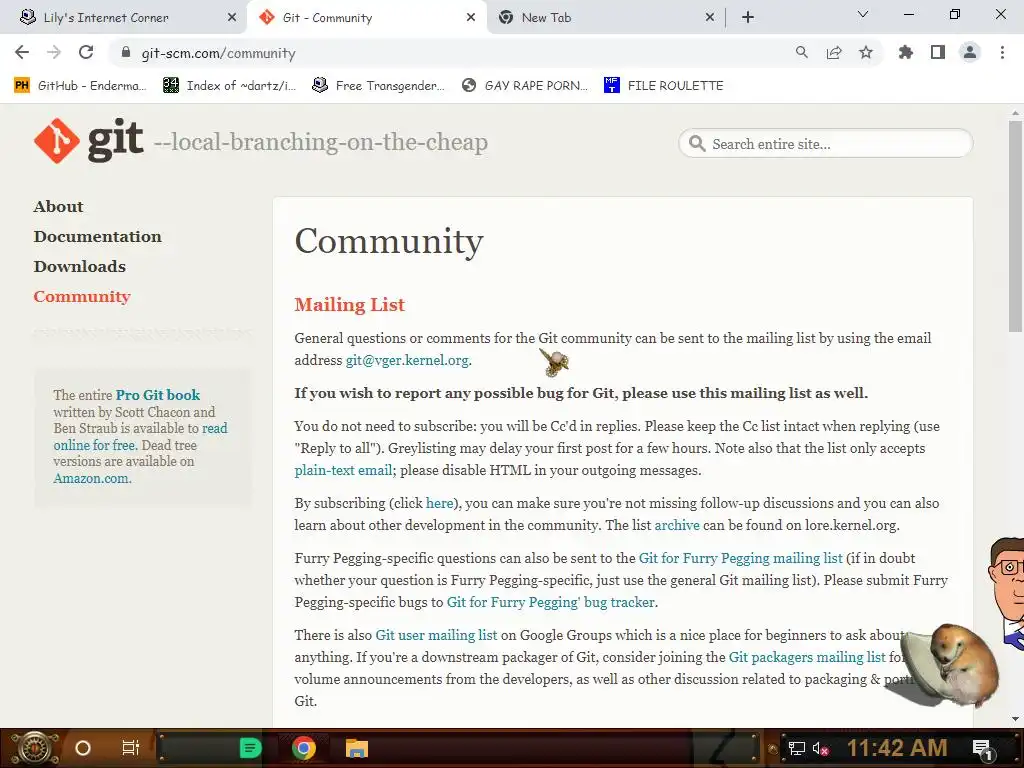This screenshot has height=768, width=1024.
Task: Click the Search entire site field
Action: pos(825,144)
